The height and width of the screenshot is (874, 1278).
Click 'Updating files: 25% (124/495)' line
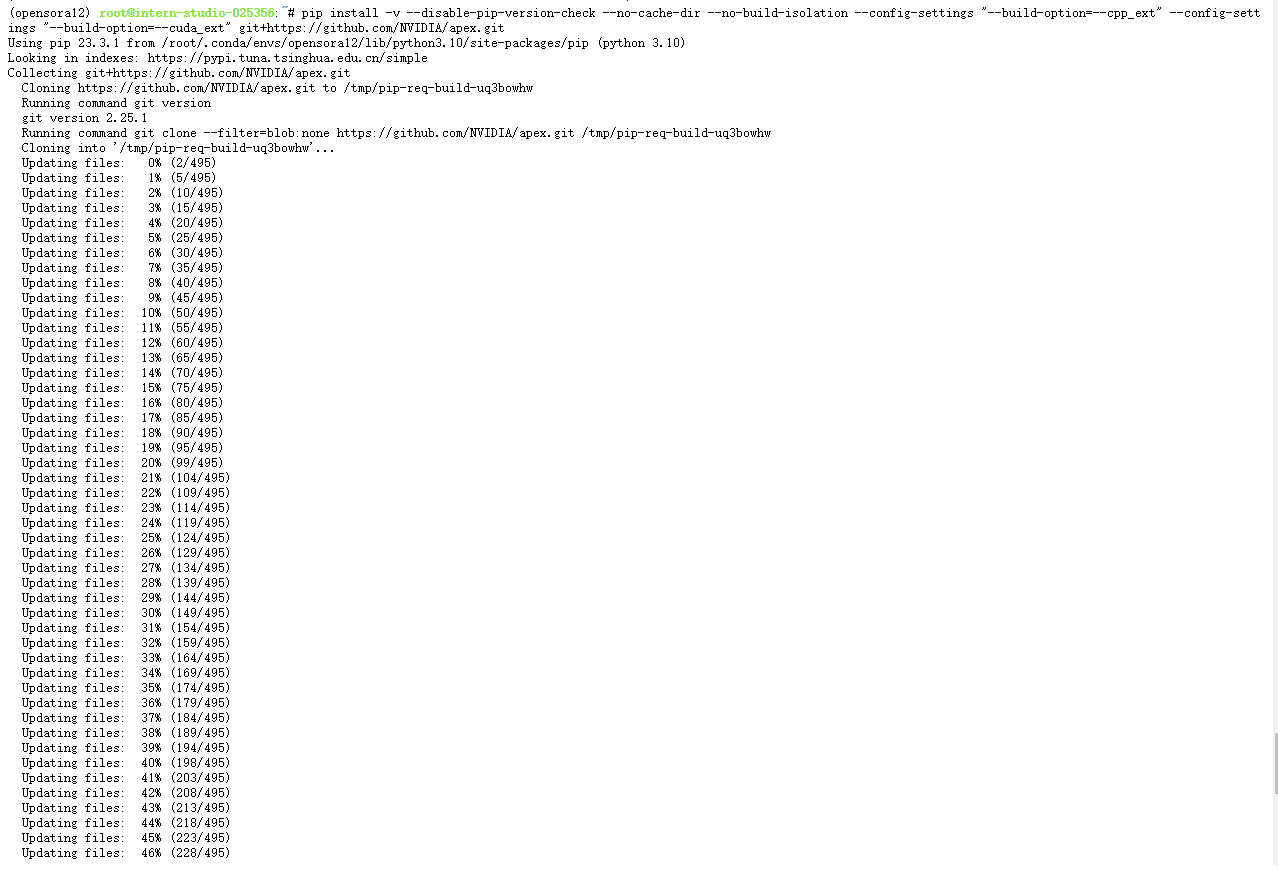126,538
